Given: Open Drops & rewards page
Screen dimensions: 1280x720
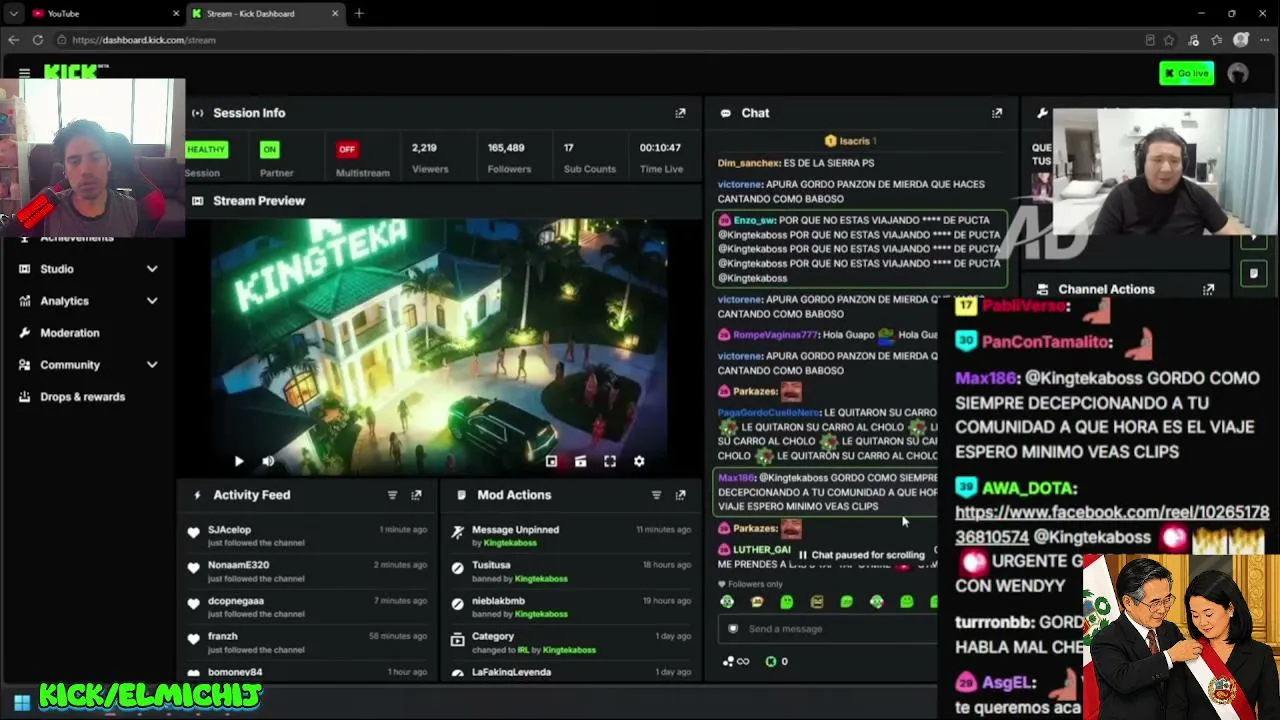Looking at the screenshot, I should (x=82, y=397).
